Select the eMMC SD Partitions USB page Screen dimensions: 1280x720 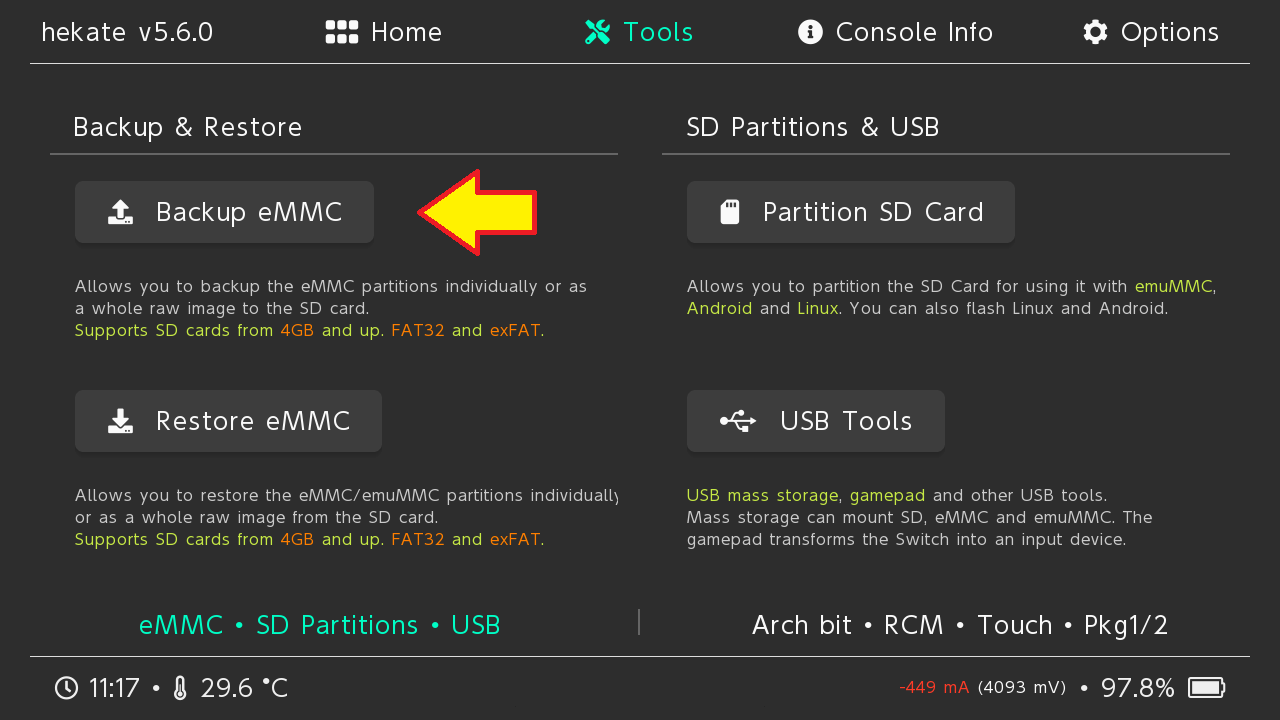pos(319,625)
